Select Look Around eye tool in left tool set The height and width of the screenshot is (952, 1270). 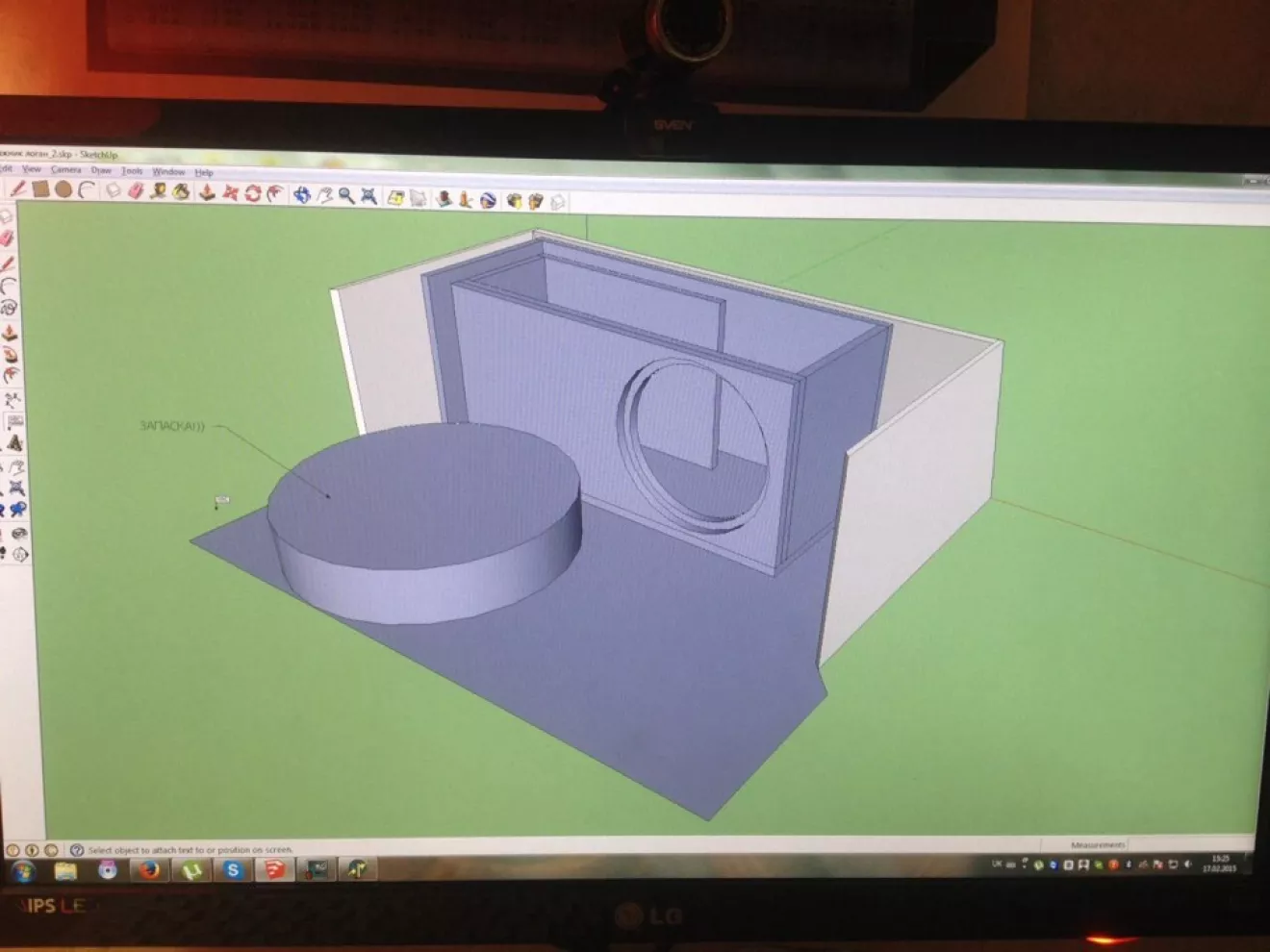(x=18, y=534)
